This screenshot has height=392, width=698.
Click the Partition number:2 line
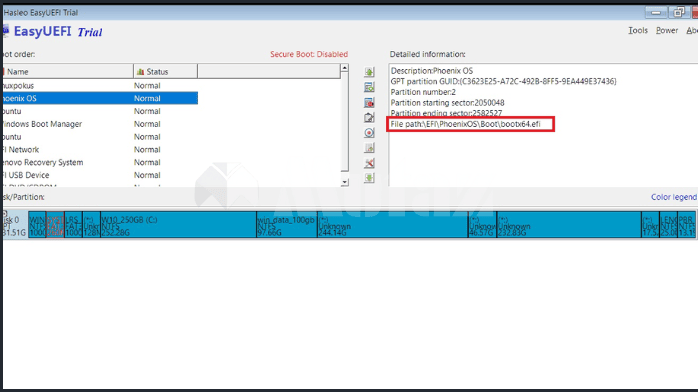pos(423,92)
